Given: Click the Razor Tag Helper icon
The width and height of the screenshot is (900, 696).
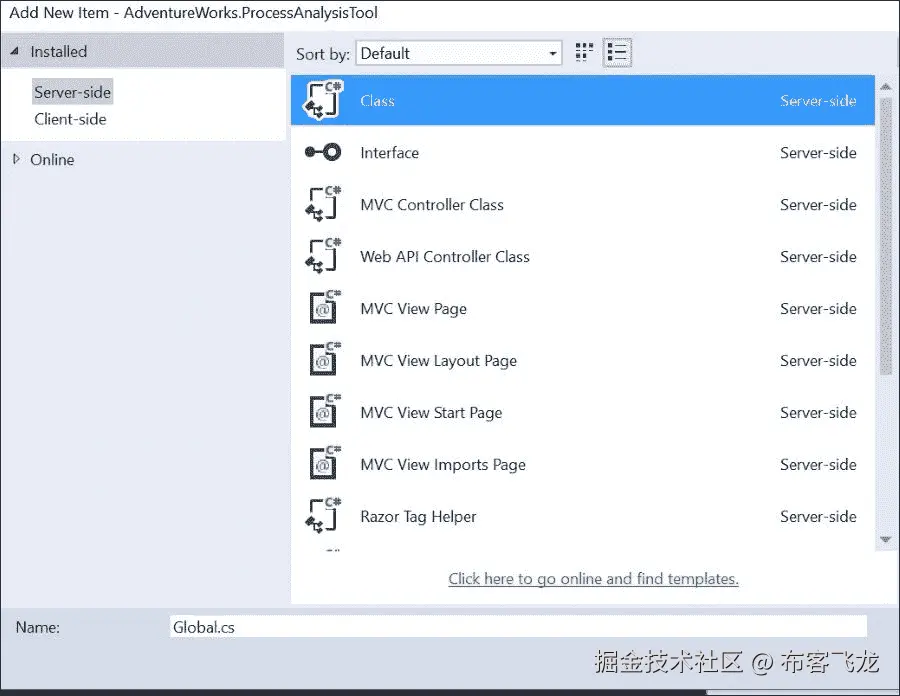Looking at the screenshot, I should tap(322, 517).
